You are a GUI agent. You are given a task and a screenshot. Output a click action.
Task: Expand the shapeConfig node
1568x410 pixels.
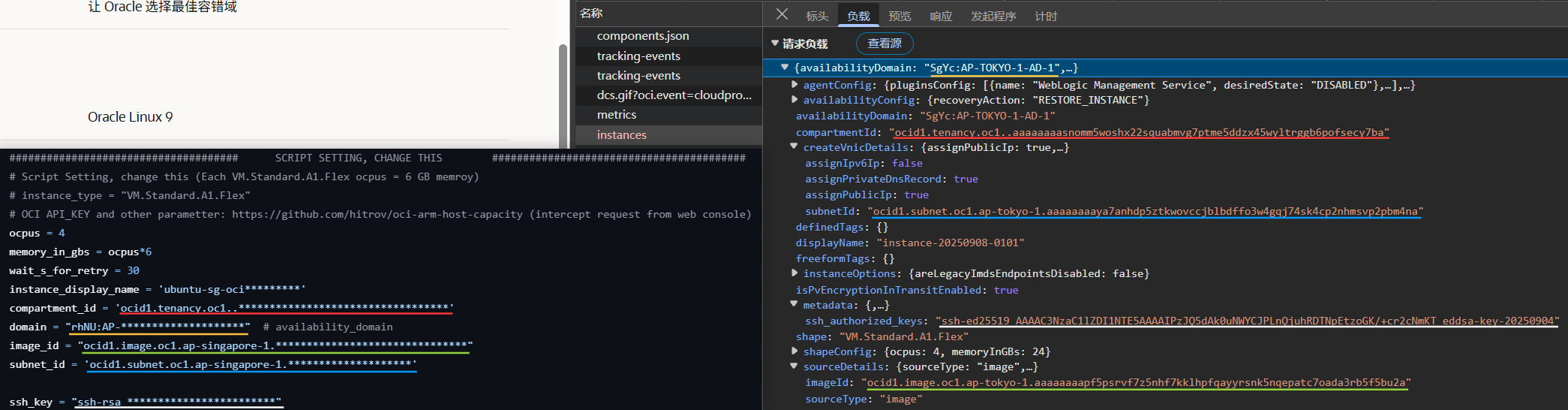[x=795, y=351]
